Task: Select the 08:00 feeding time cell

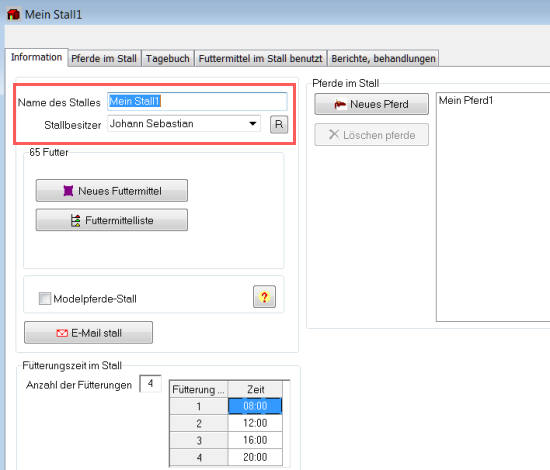Action: [255, 406]
